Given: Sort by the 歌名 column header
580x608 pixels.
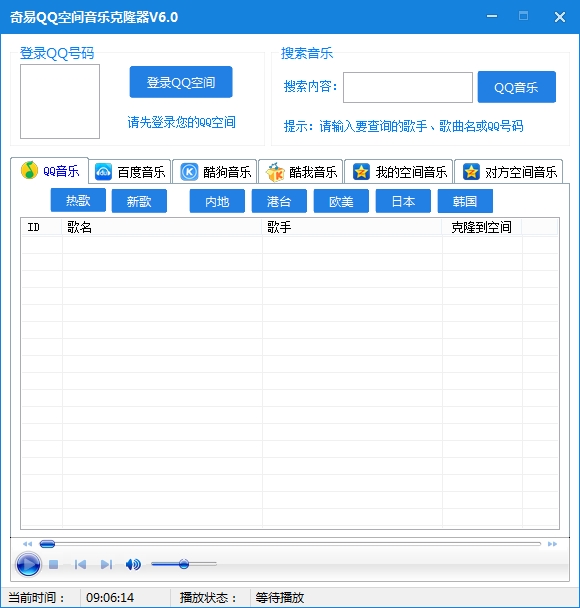Looking at the screenshot, I should tap(162, 227).
